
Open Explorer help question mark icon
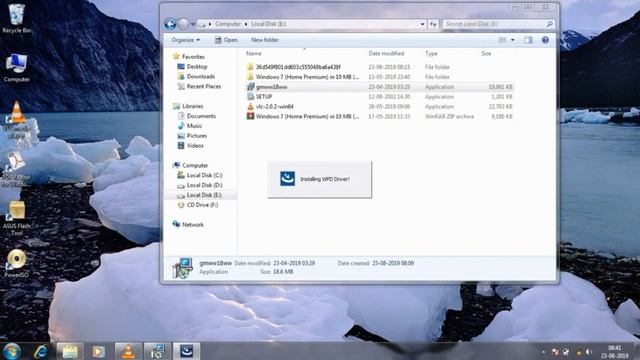(545, 40)
